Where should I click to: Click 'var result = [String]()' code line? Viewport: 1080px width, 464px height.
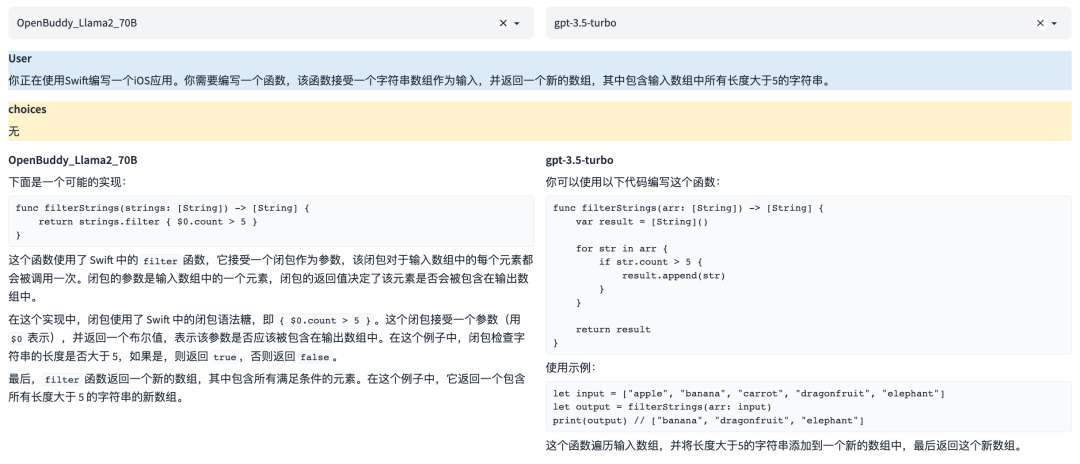[x=642, y=222]
